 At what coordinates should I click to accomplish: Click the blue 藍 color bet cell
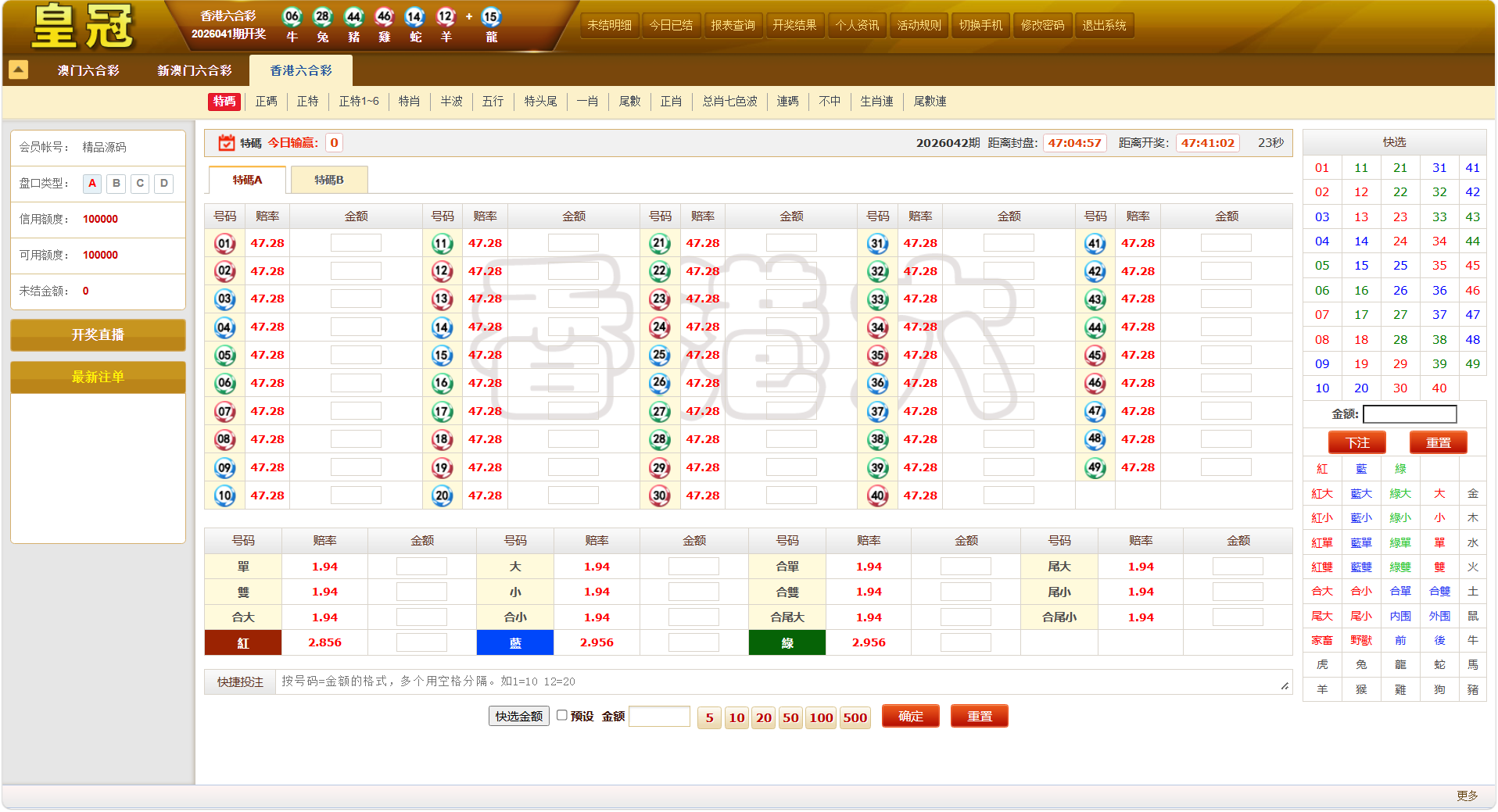click(x=515, y=642)
